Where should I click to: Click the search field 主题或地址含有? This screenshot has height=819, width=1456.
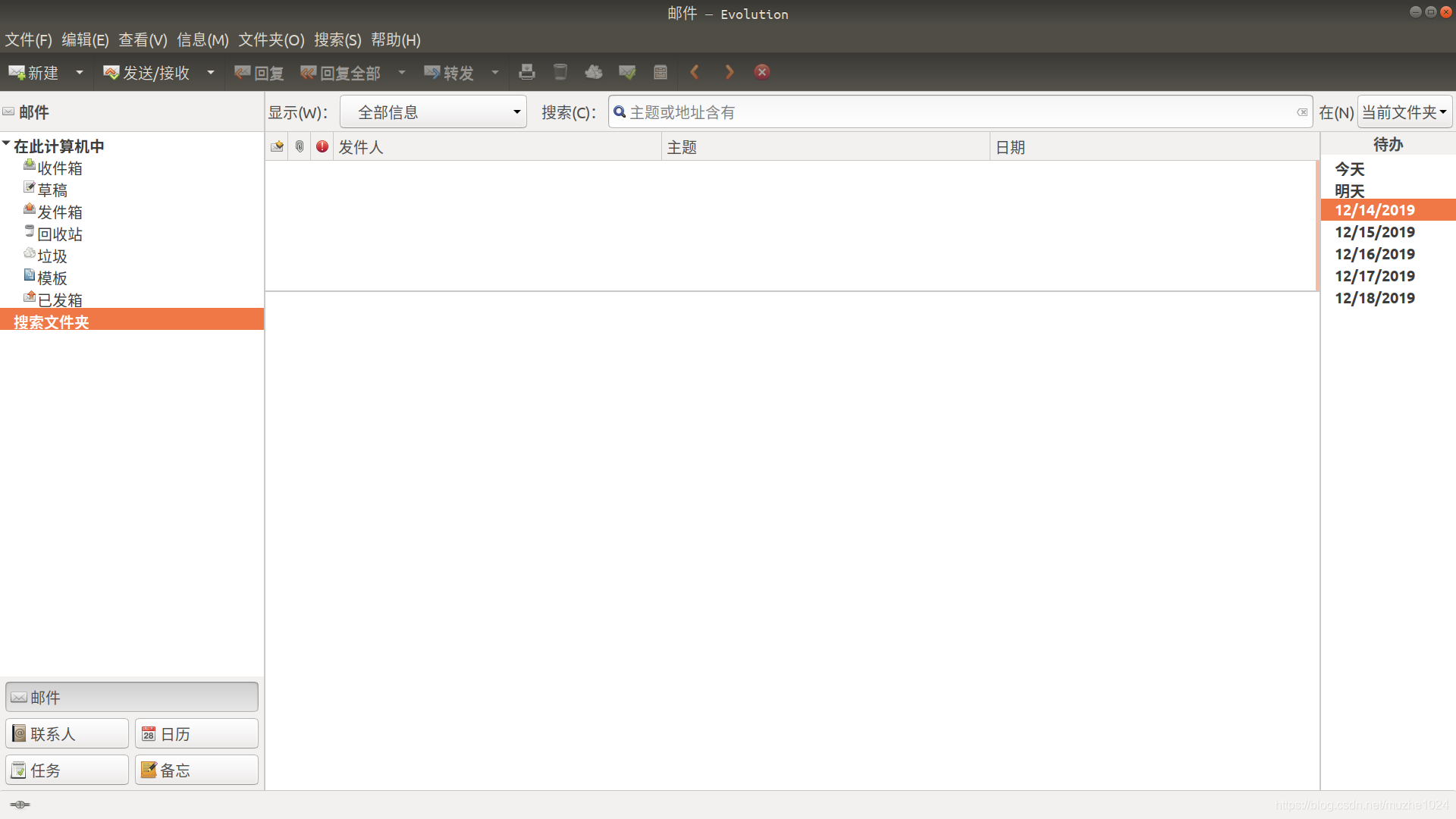(960, 112)
